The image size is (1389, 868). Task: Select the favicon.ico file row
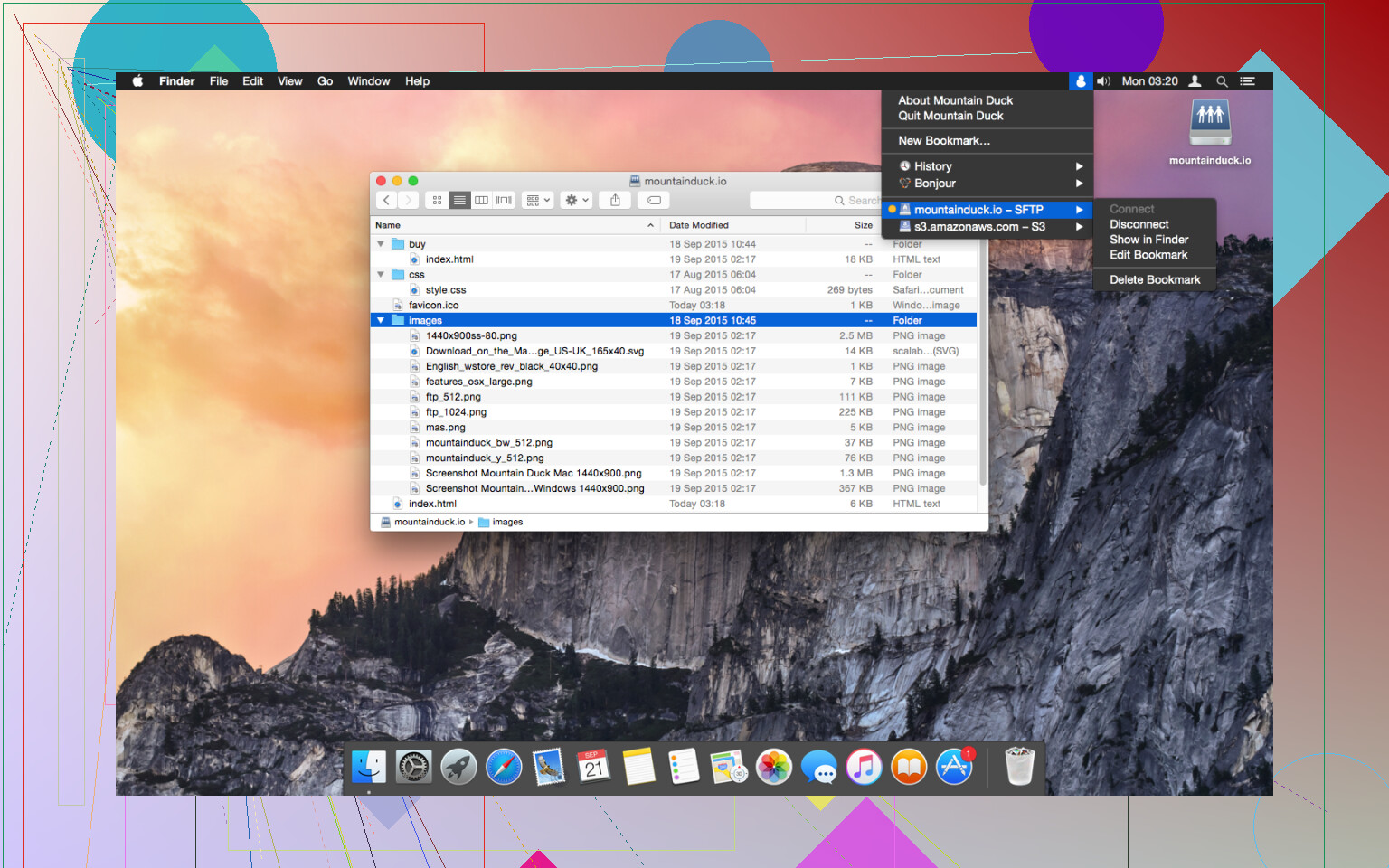tap(674, 306)
